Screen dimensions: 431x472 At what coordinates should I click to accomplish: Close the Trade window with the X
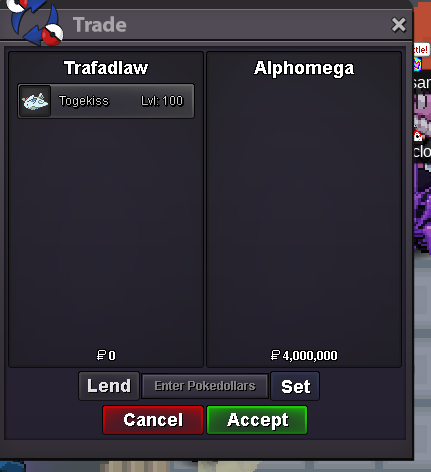(398, 25)
